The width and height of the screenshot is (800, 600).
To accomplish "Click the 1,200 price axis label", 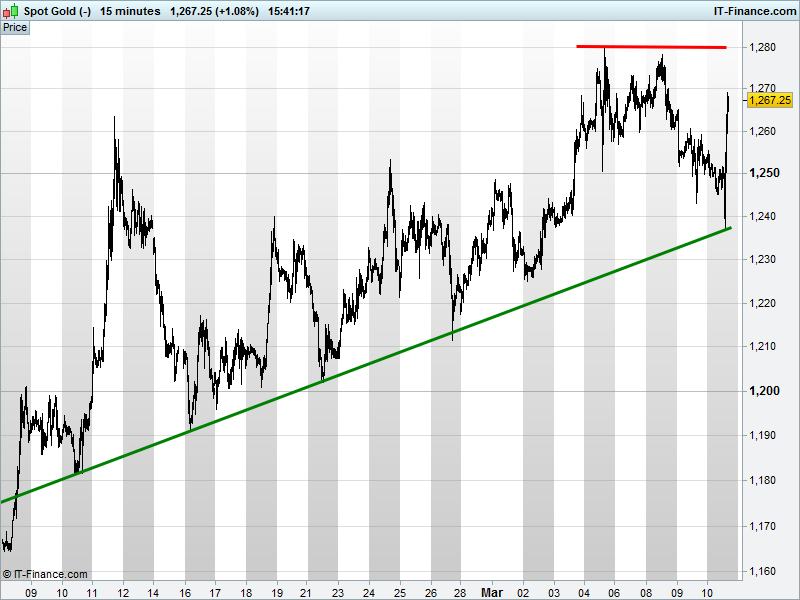I will [764, 391].
